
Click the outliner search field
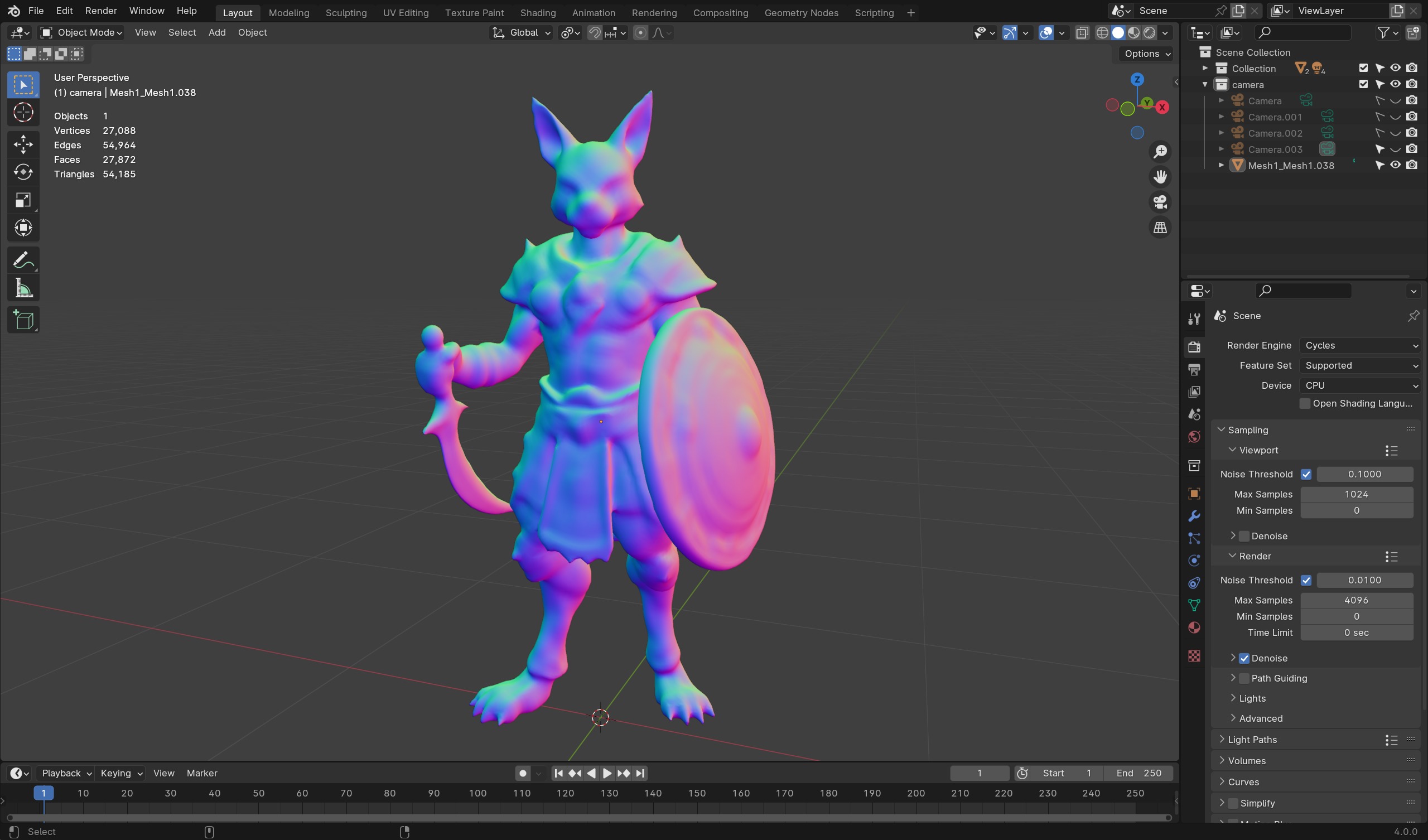1302,33
